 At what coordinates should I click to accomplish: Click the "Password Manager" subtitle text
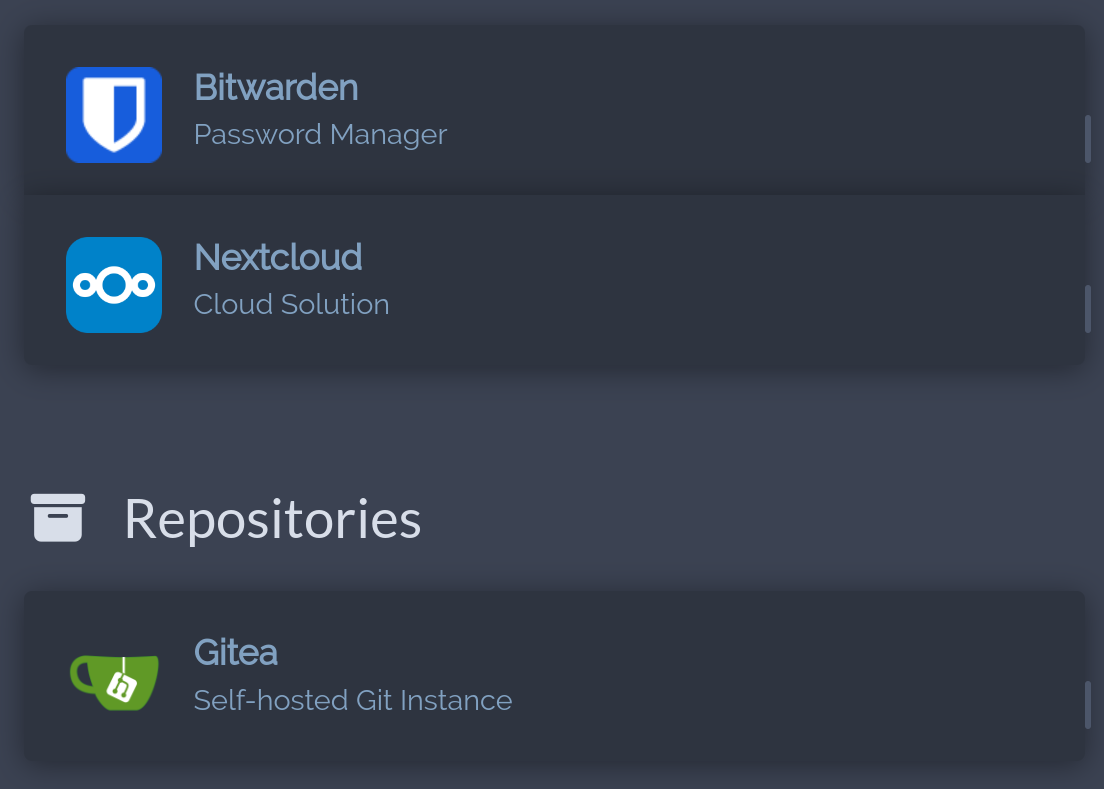point(320,135)
